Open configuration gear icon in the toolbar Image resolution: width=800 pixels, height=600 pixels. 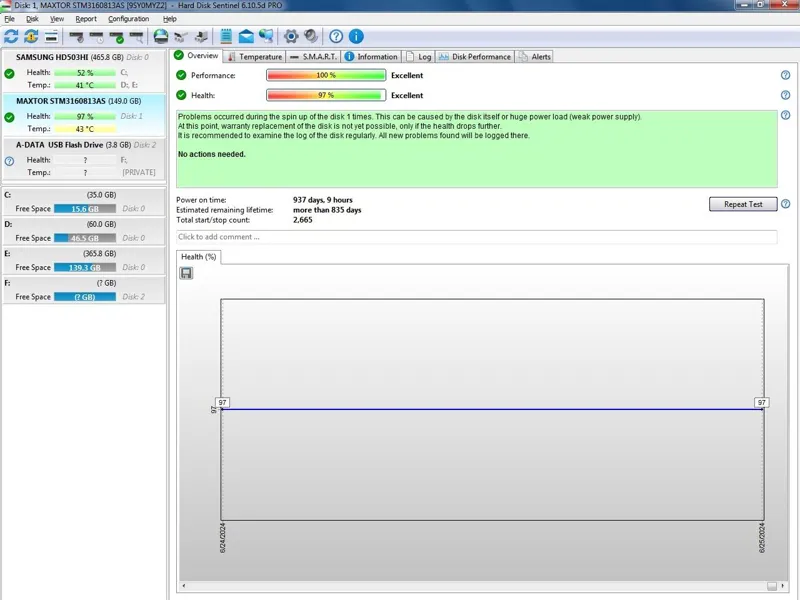pyautogui.click(x=291, y=37)
